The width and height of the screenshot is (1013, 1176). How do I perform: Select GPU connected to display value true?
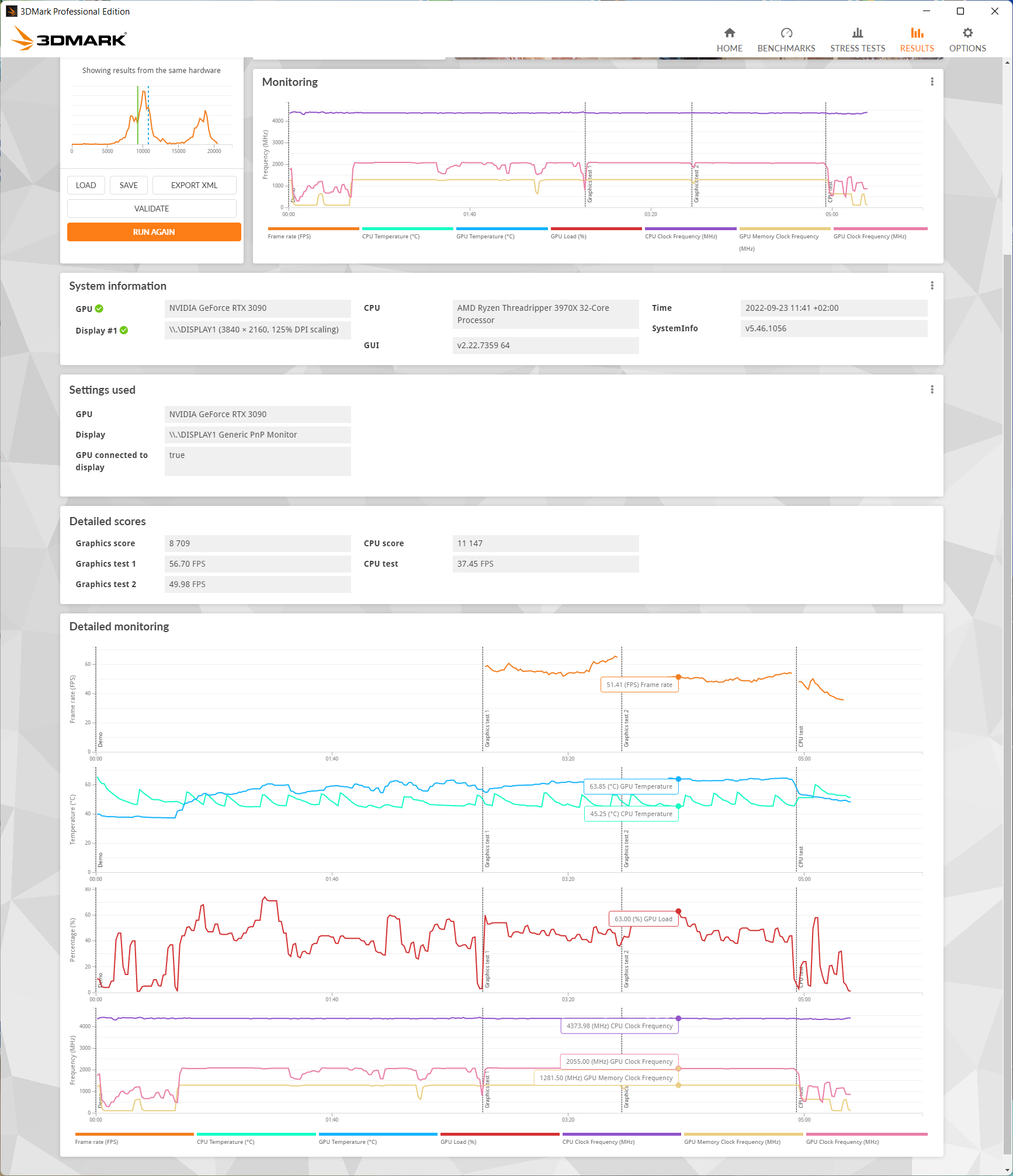click(x=258, y=462)
